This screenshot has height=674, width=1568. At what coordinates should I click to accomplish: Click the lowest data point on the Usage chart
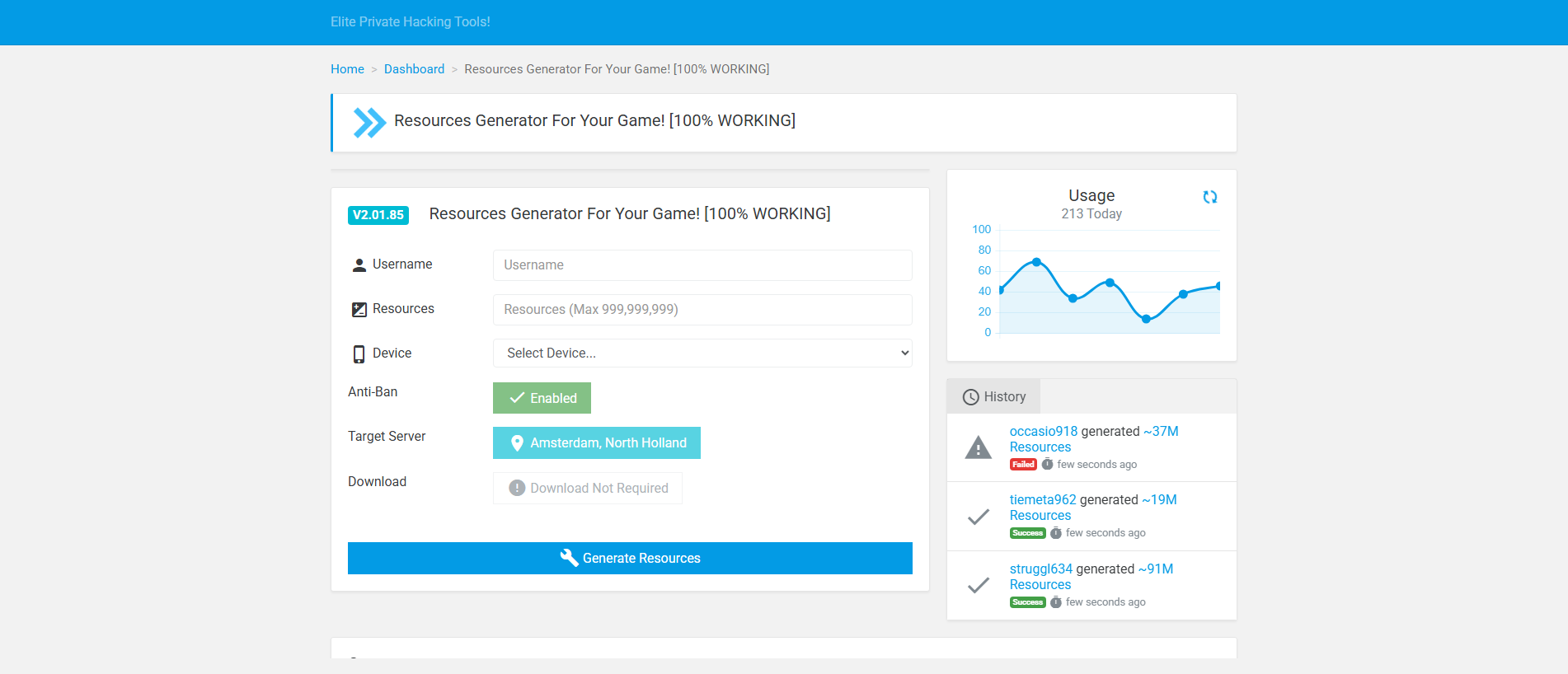(x=1146, y=319)
